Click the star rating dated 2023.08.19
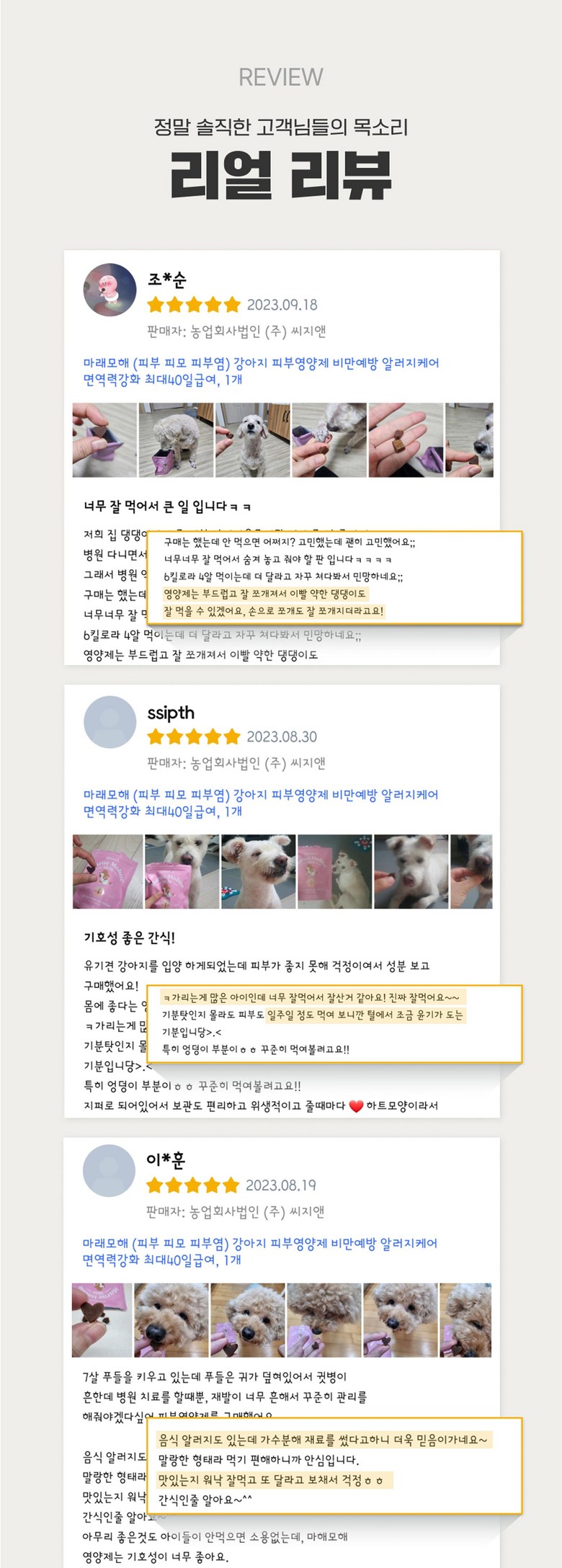 [x=192, y=1185]
